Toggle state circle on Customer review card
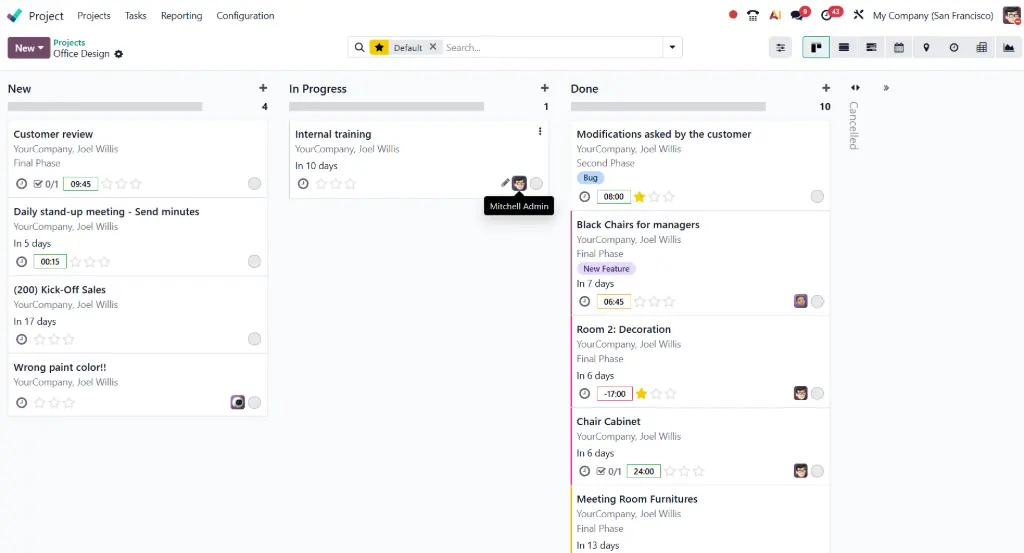The width and height of the screenshot is (1024, 553). click(x=255, y=184)
